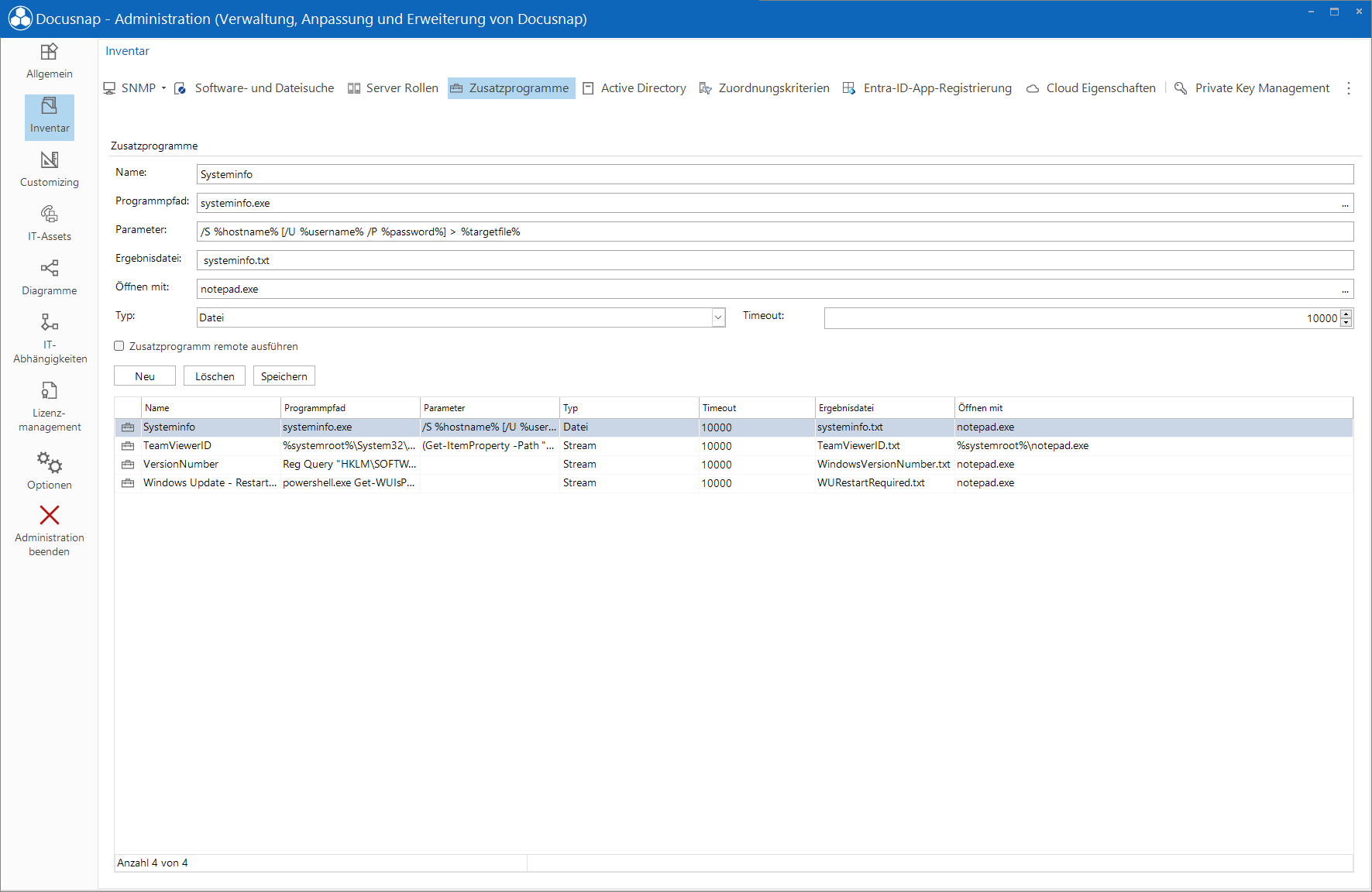Open the Server Rollen tab
Screen dimensions: 1372x892
coord(394,88)
